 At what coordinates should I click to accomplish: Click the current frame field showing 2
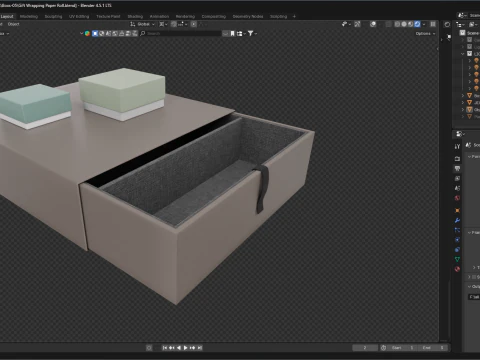(x=365, y=348)
